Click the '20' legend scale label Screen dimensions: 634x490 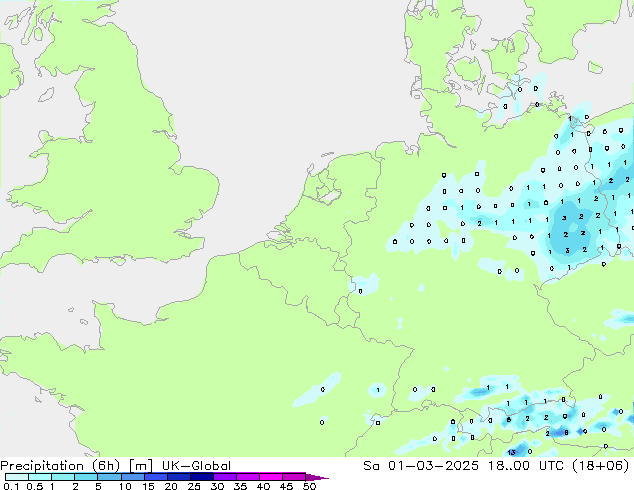coord(171,486)
